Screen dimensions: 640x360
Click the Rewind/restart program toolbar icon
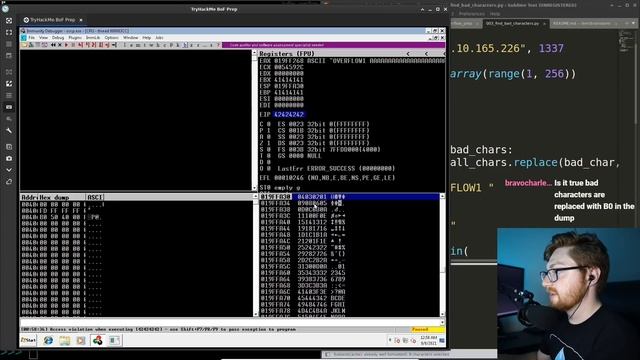(x=53, y=45)
